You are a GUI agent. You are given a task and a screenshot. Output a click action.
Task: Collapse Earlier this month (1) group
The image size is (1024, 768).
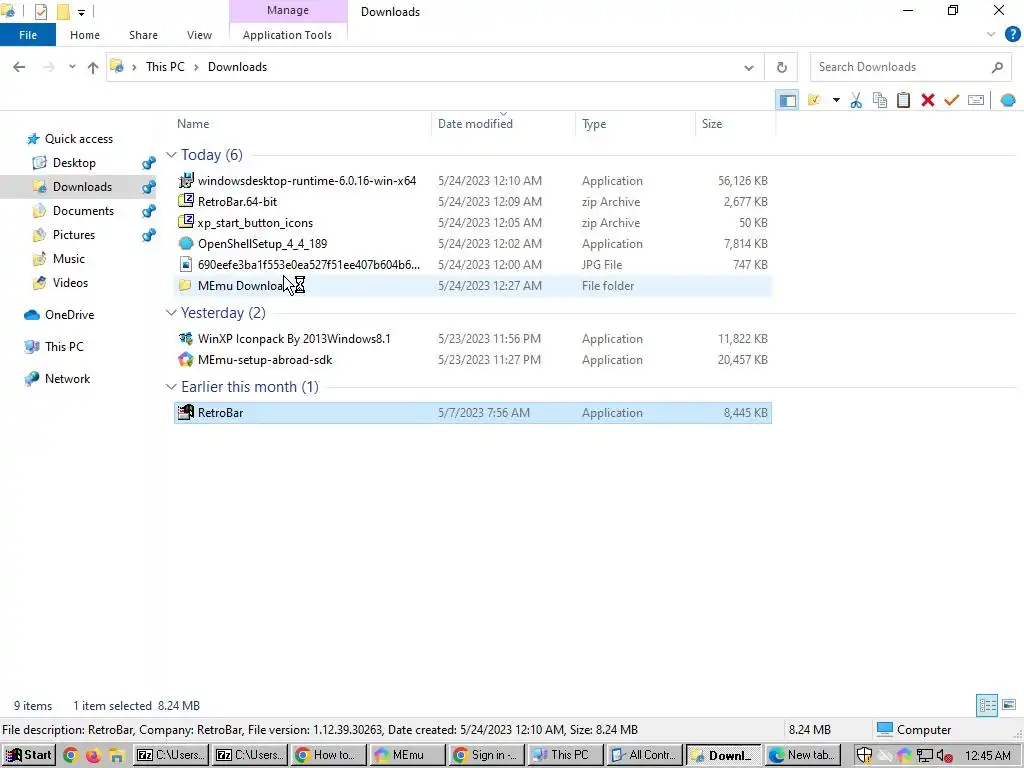click(171, 387)
